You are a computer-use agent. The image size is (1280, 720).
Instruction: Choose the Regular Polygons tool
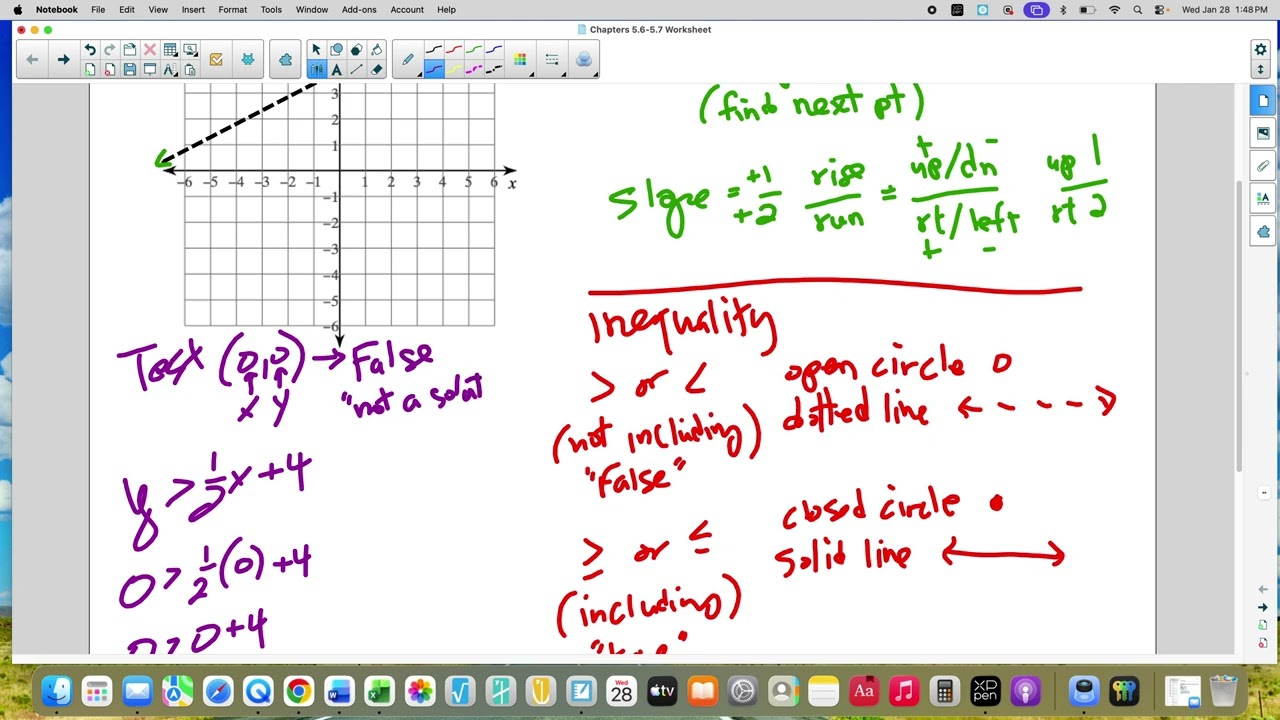click(x=356, y=49)
